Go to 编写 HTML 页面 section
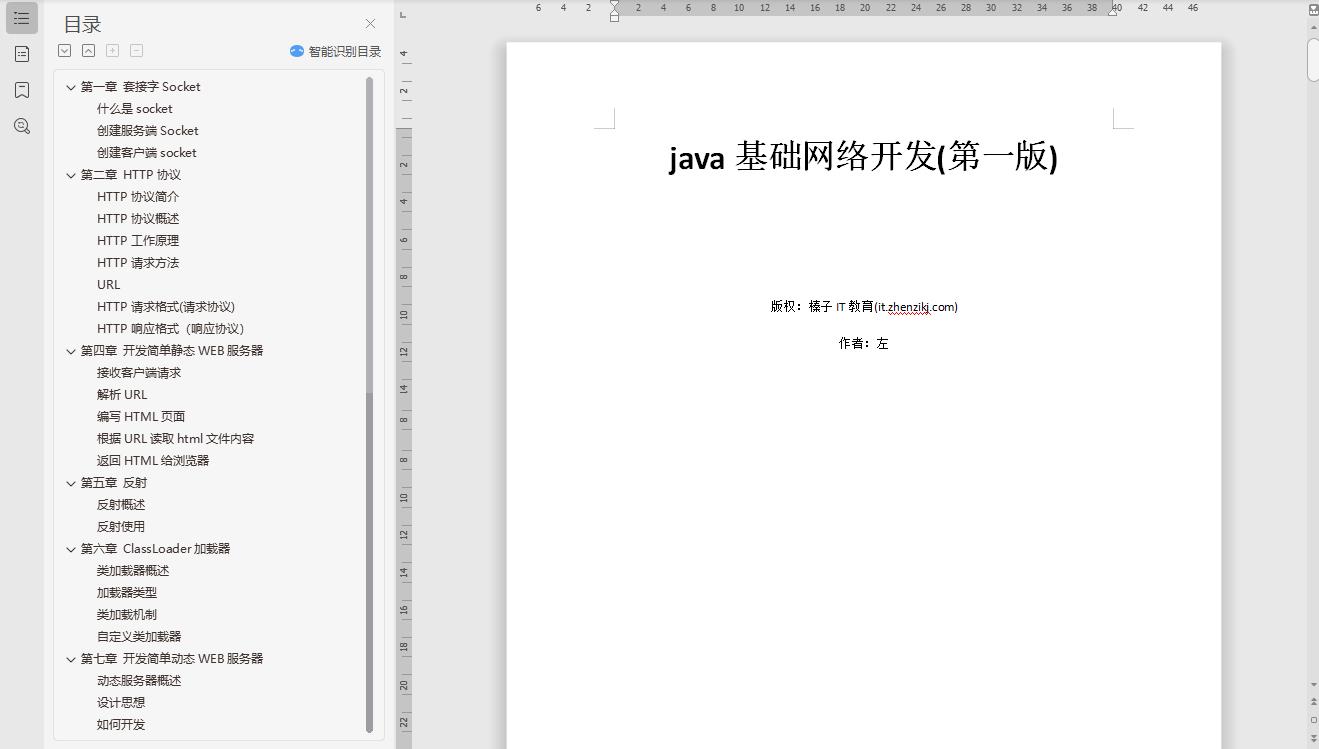 pos(141,417)
